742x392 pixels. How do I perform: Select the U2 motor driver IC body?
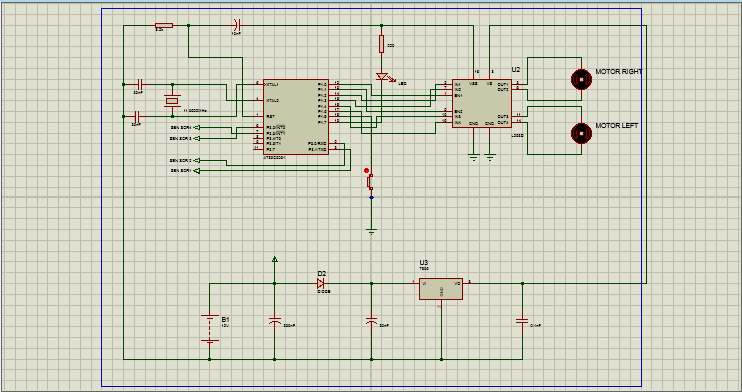pyautogui.click(x=482, y=103)
